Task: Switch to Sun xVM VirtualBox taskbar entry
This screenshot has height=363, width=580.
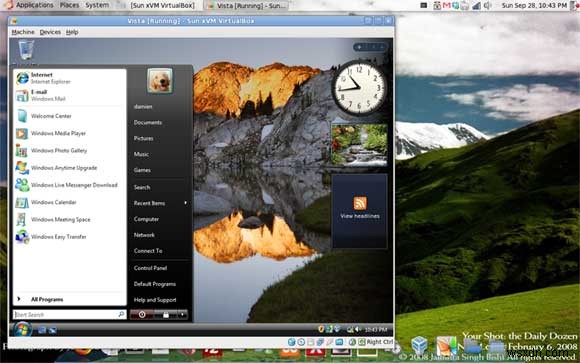Action: (x=162, y=6)
